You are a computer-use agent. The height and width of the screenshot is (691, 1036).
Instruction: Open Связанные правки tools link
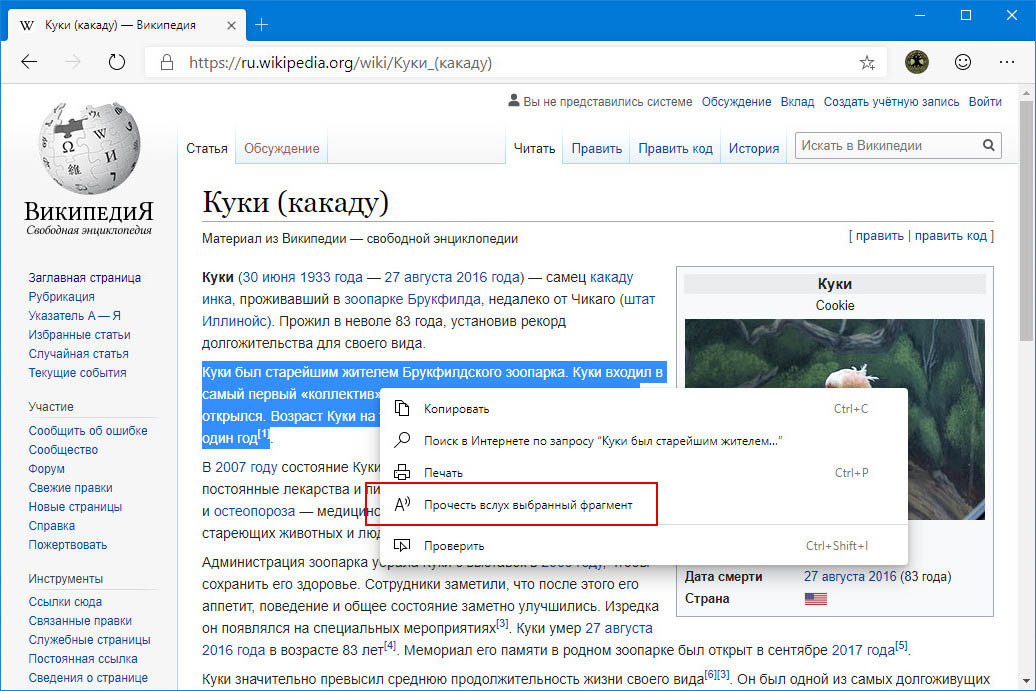click(80, 621)
